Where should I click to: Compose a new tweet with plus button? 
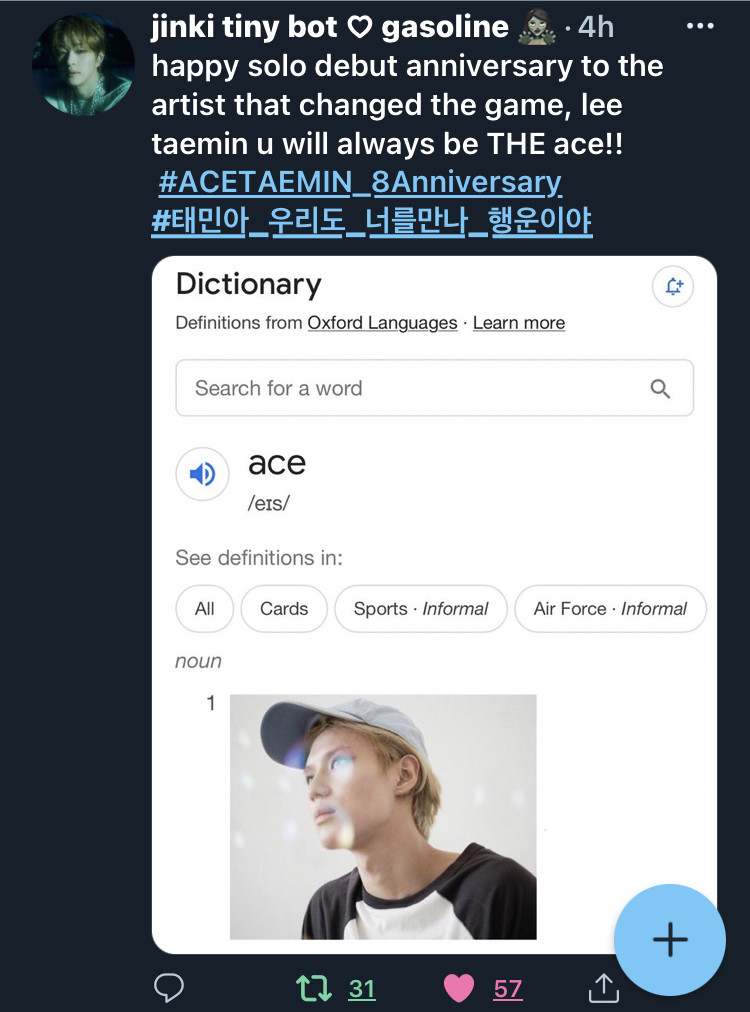670,940
